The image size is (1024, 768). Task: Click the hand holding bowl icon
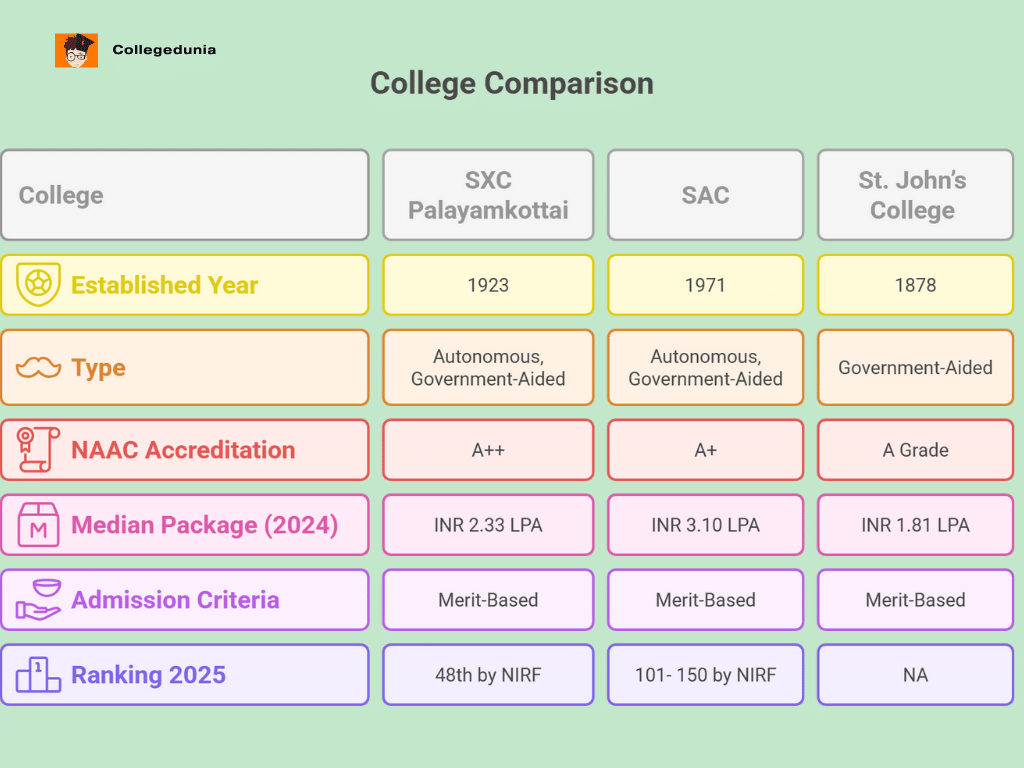38,600
